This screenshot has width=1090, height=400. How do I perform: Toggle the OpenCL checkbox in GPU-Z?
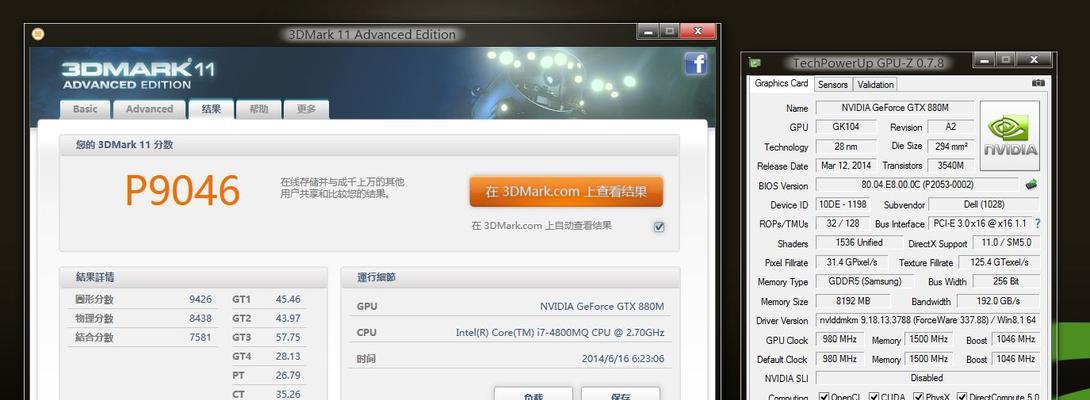click(x=824, y=397)
